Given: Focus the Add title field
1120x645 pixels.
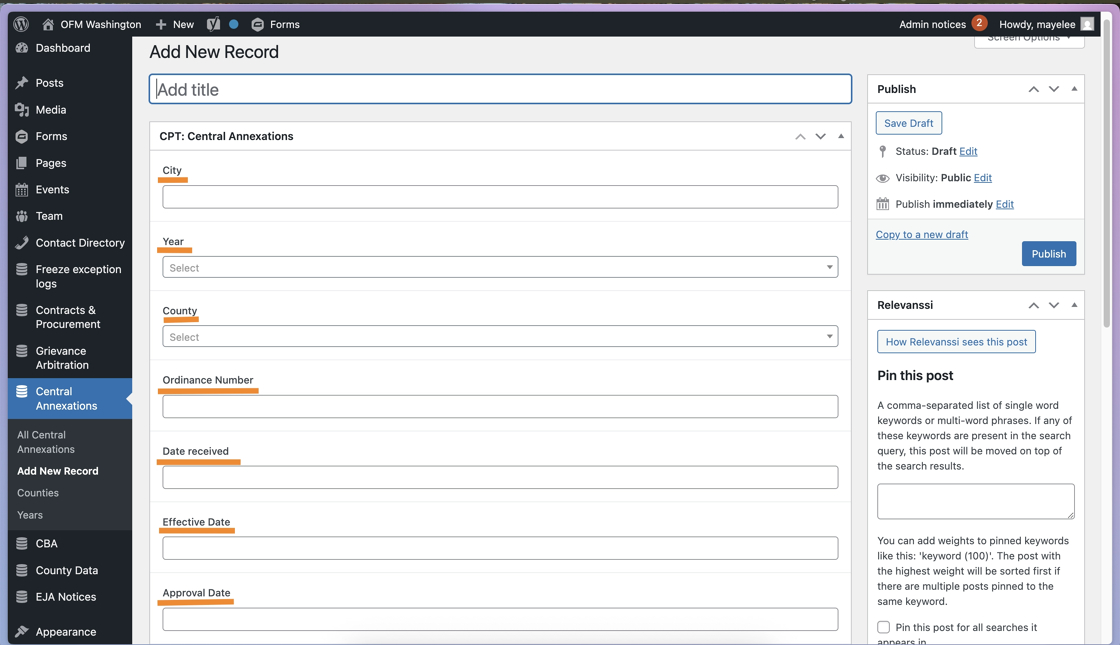Looking at the screenshot, I should click(x=500, y=89).
